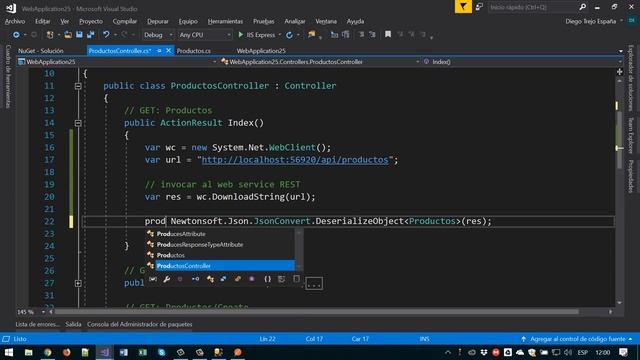Collapse the ProductosController class at line 11
The image size is (640, 360).
pyautogui.click(x=78, y=86)
